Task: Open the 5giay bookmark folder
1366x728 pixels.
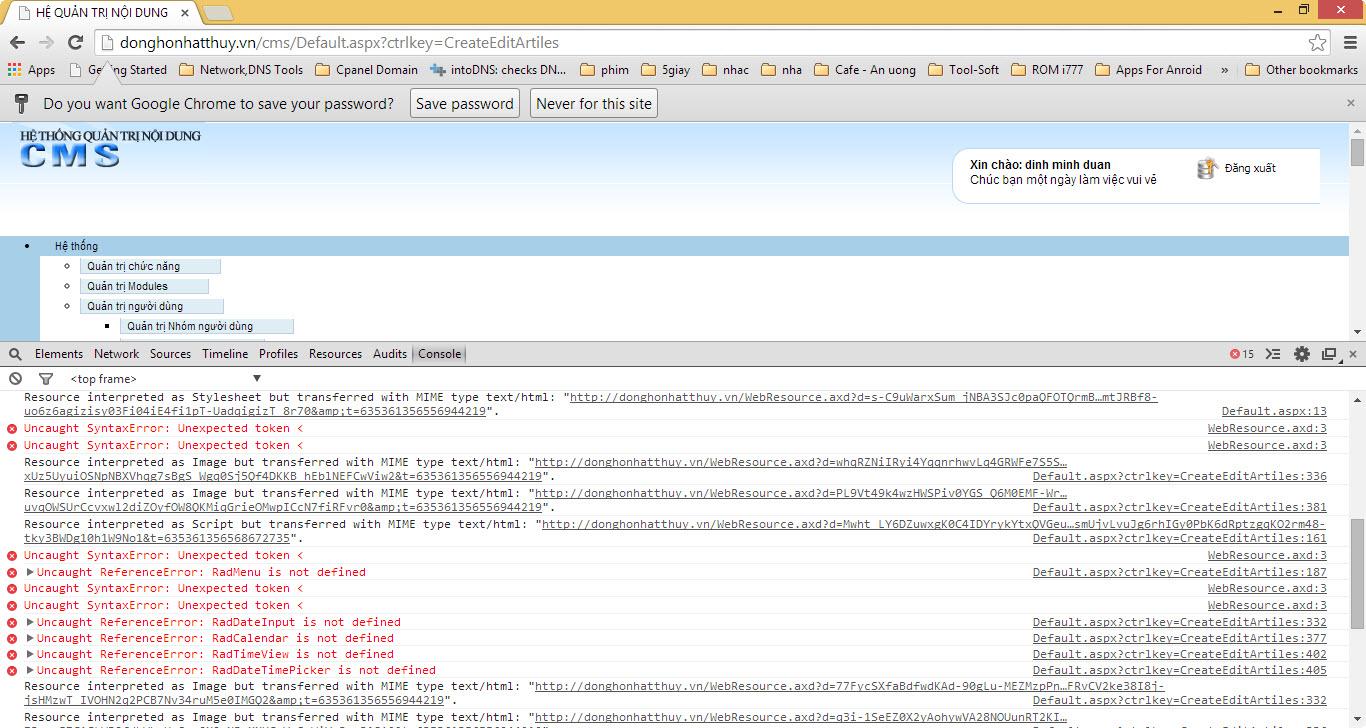Action: coord(665,70)
